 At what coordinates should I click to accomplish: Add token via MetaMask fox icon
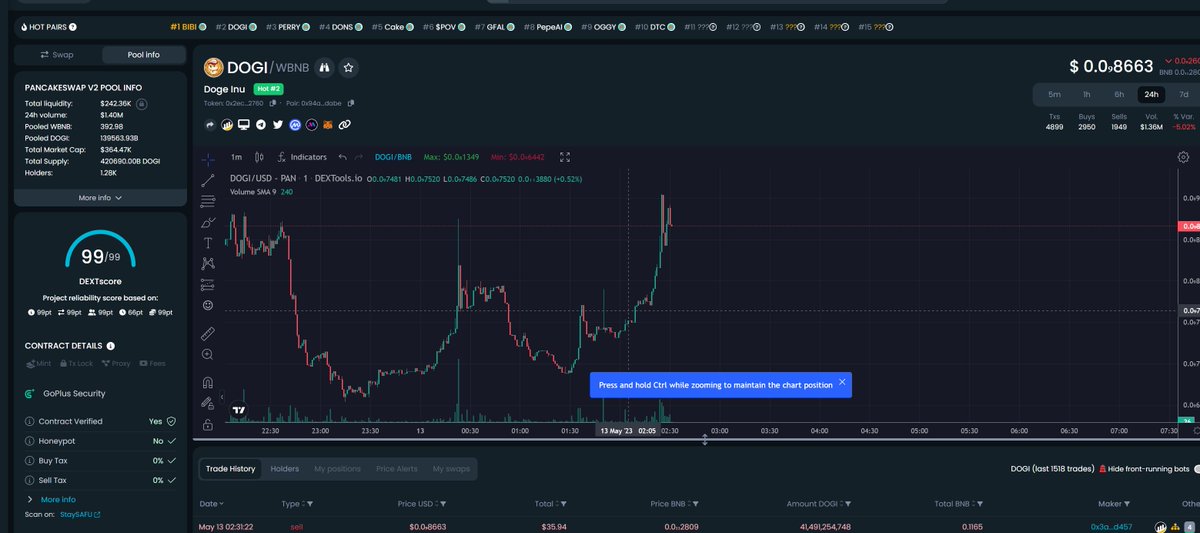tap(328, 125)
